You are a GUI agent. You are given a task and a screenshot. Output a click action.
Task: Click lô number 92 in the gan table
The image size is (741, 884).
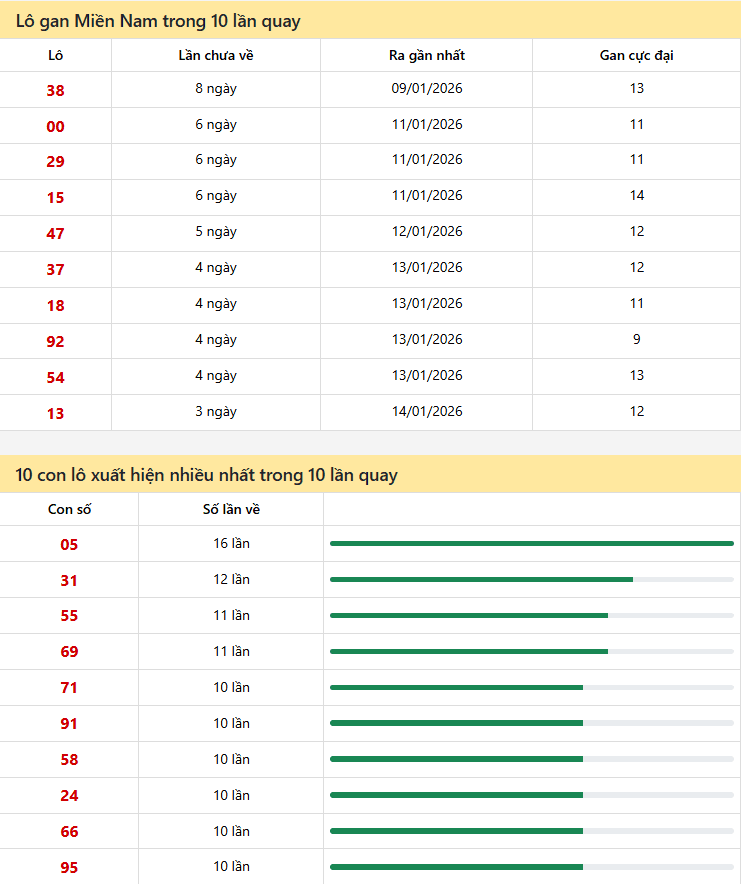coord(55,341)
